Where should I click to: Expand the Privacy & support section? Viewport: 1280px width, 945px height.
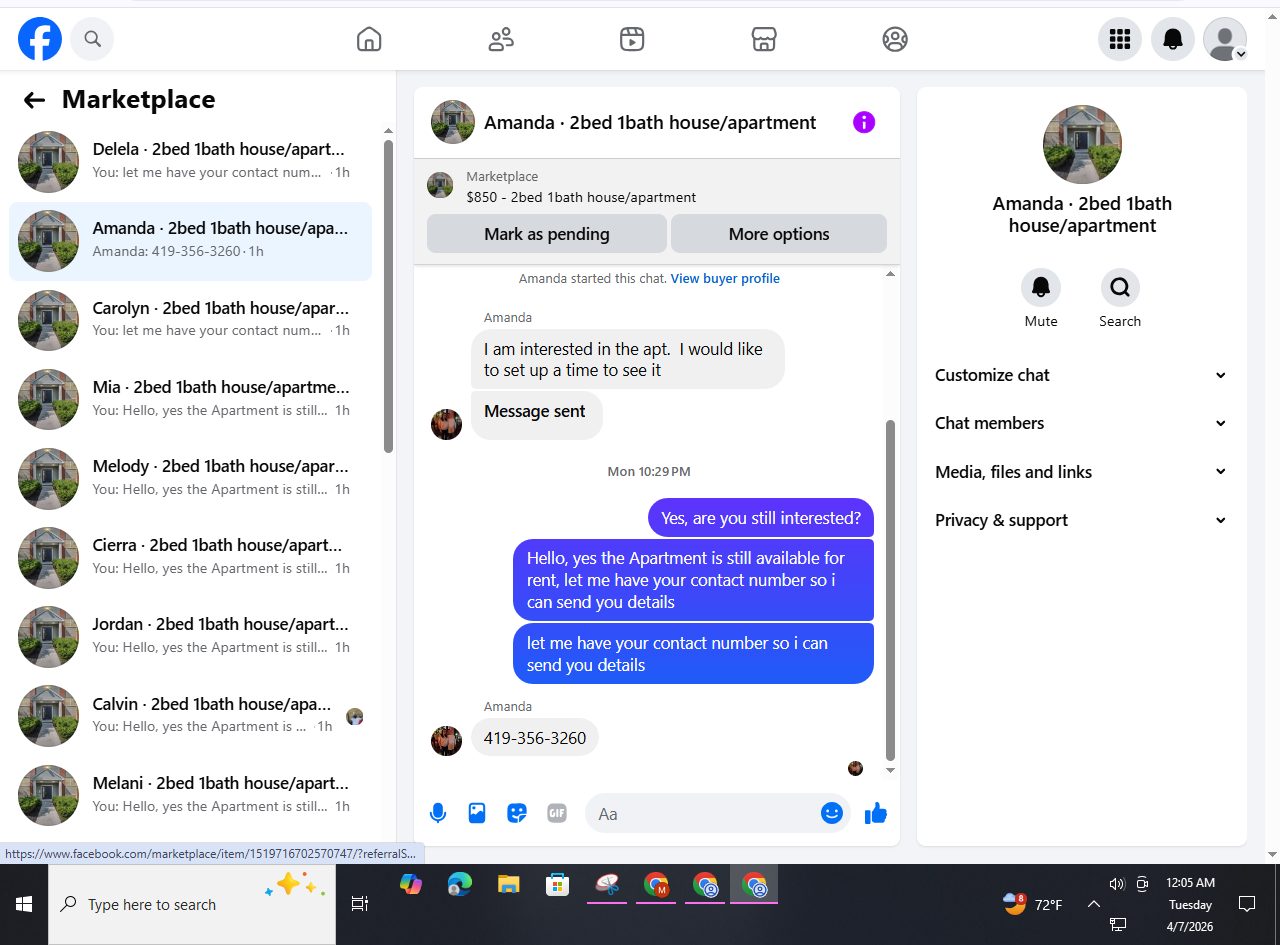(1081, 520)
